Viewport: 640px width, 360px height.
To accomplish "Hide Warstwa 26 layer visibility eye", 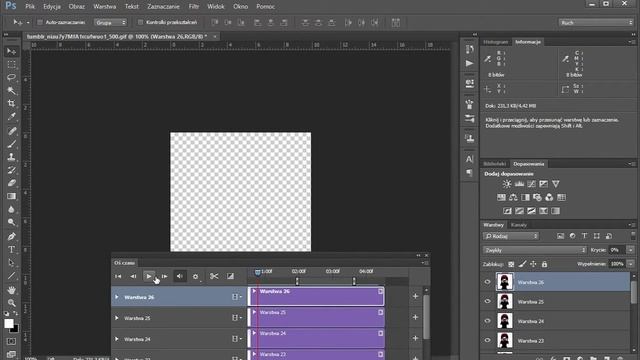I will pyautogui.click(x=487, y=282).
